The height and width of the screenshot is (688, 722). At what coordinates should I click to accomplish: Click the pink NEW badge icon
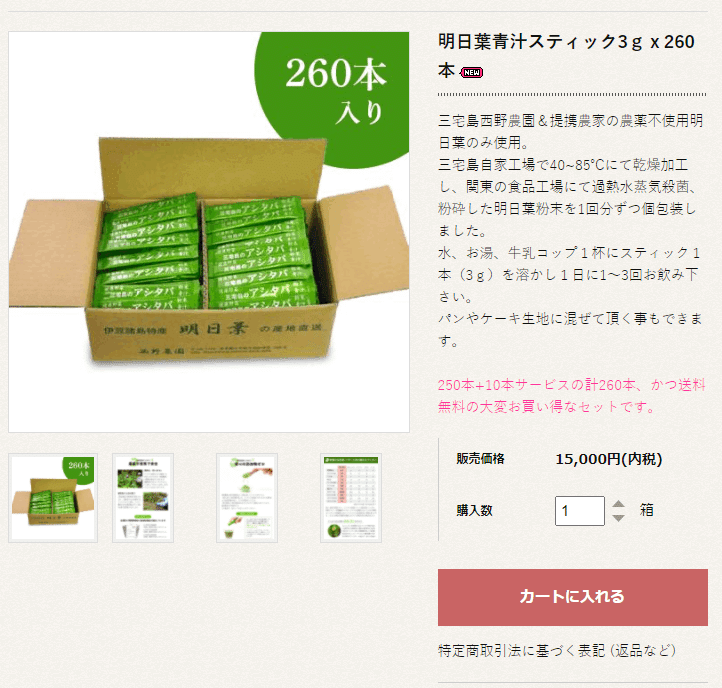point(472,72)
